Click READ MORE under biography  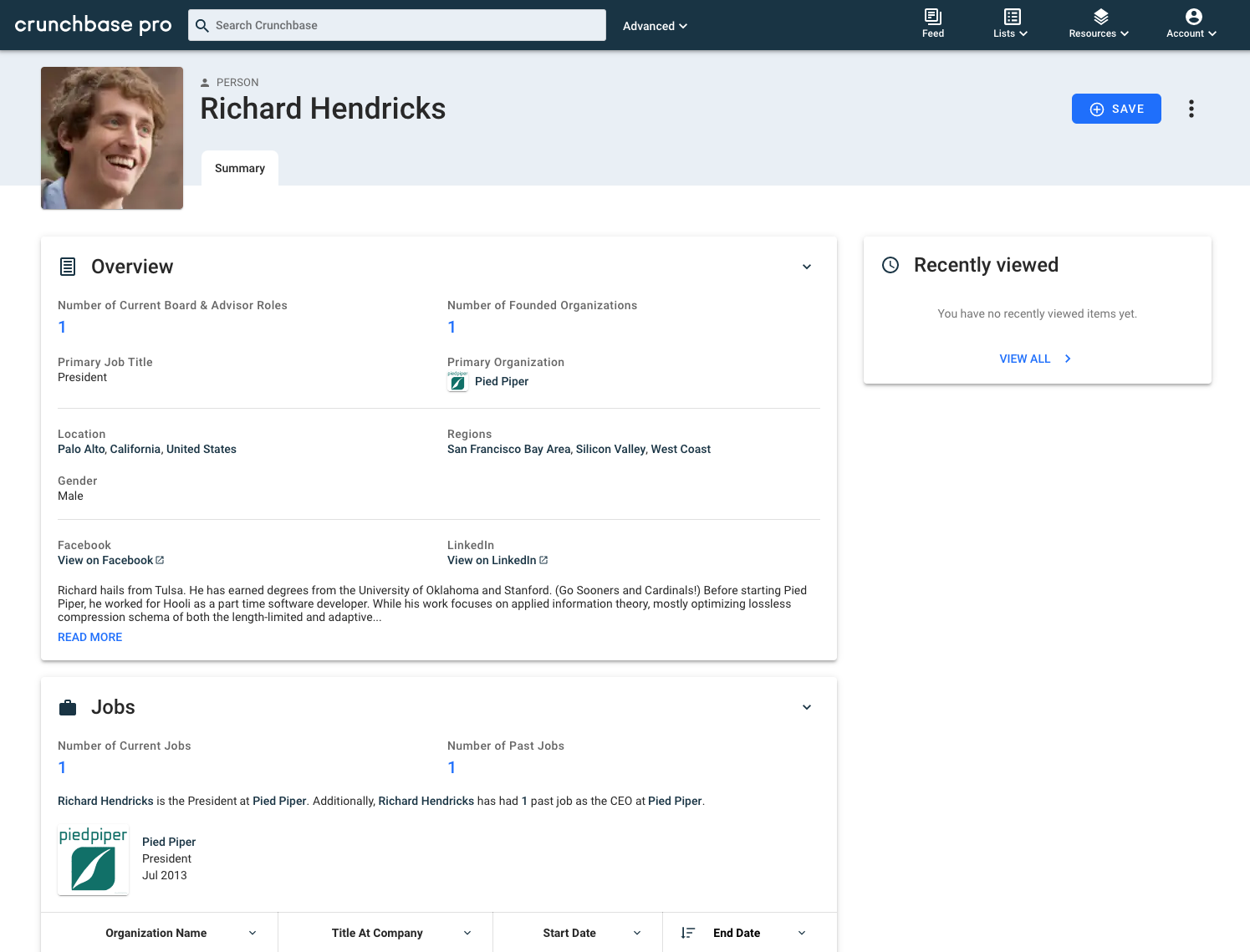pos(90,637)
